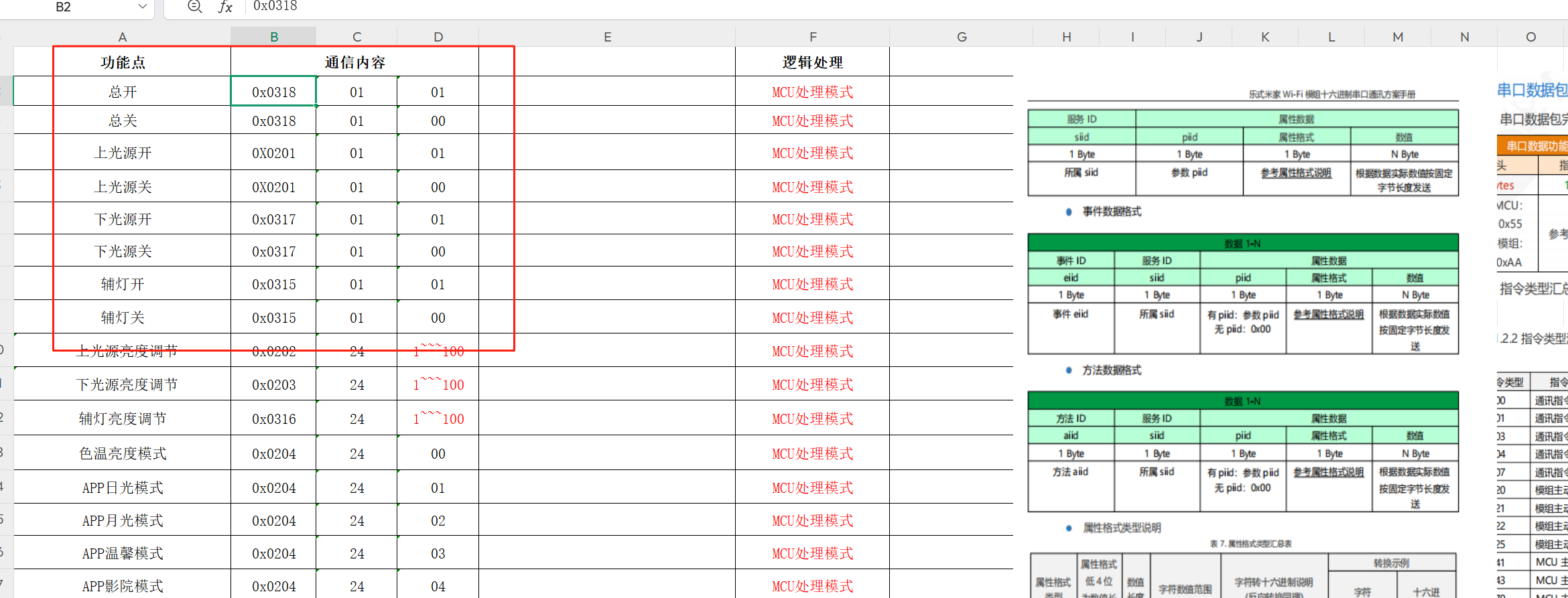
Task: Select the 总开 cell
Action: [x=122, y=92]
